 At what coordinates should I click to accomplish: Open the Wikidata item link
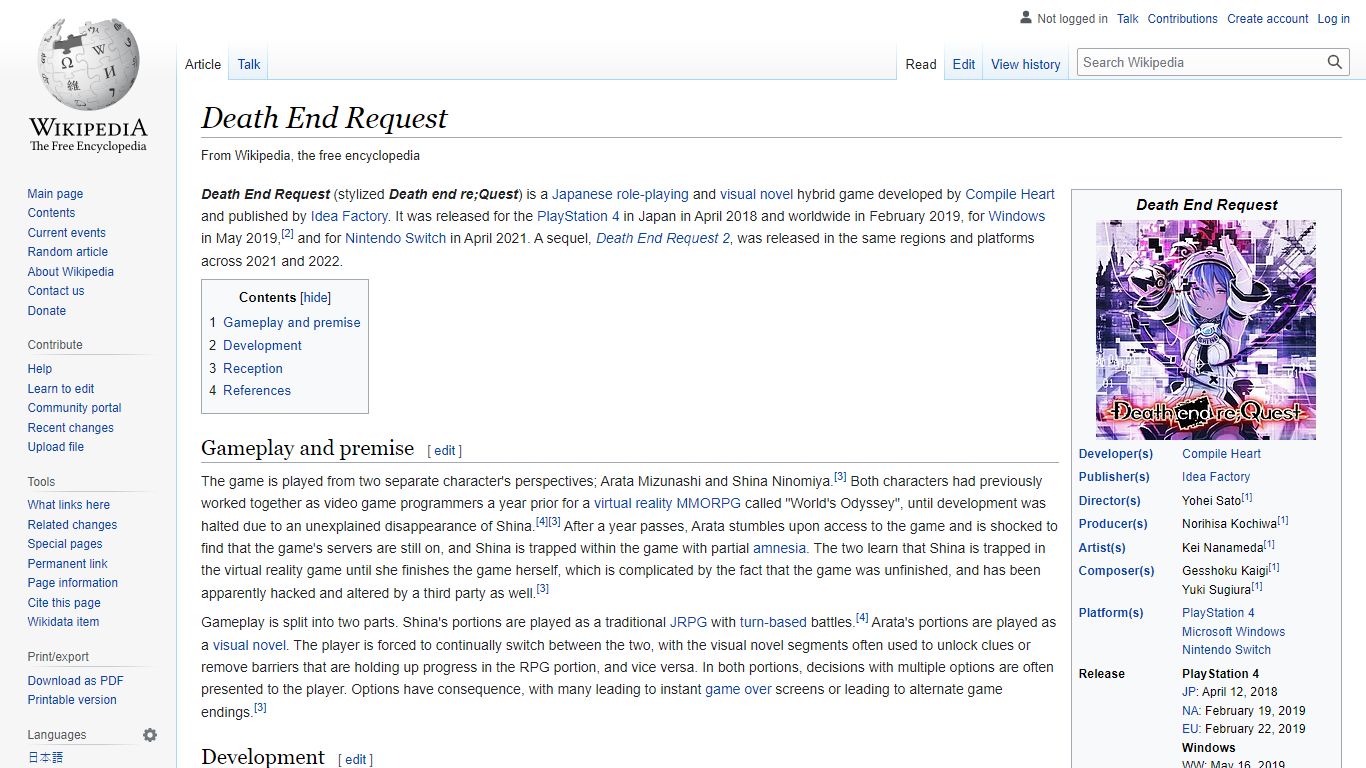coord(63,622)
